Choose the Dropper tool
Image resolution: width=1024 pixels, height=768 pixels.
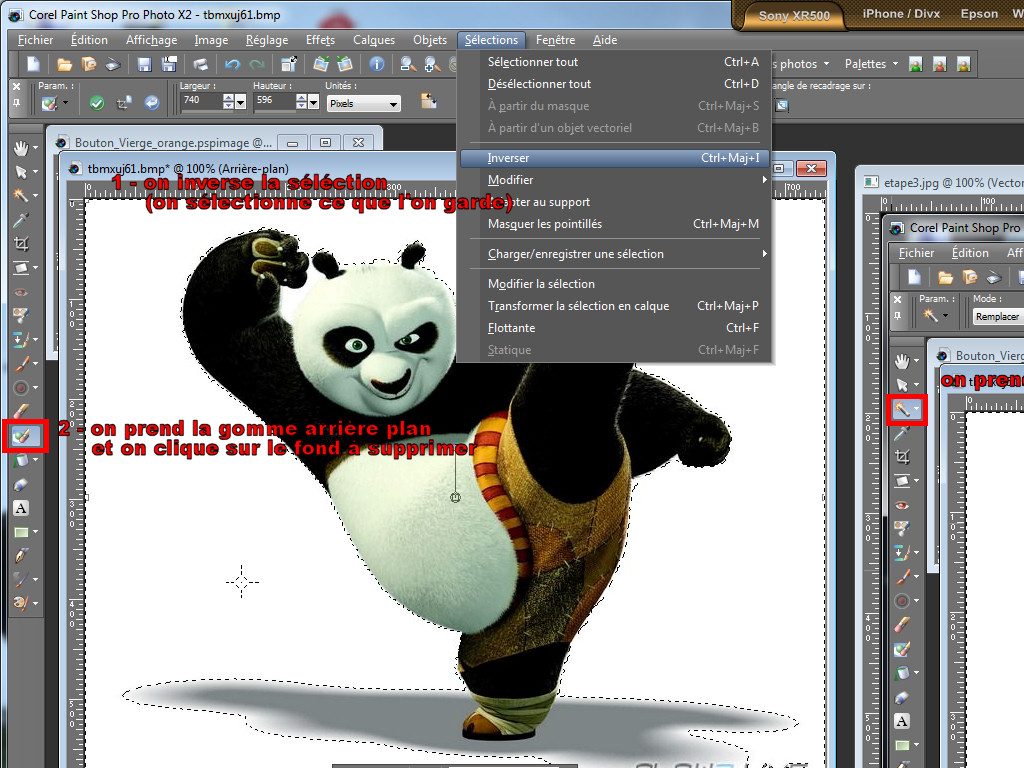tap(21, 220)
